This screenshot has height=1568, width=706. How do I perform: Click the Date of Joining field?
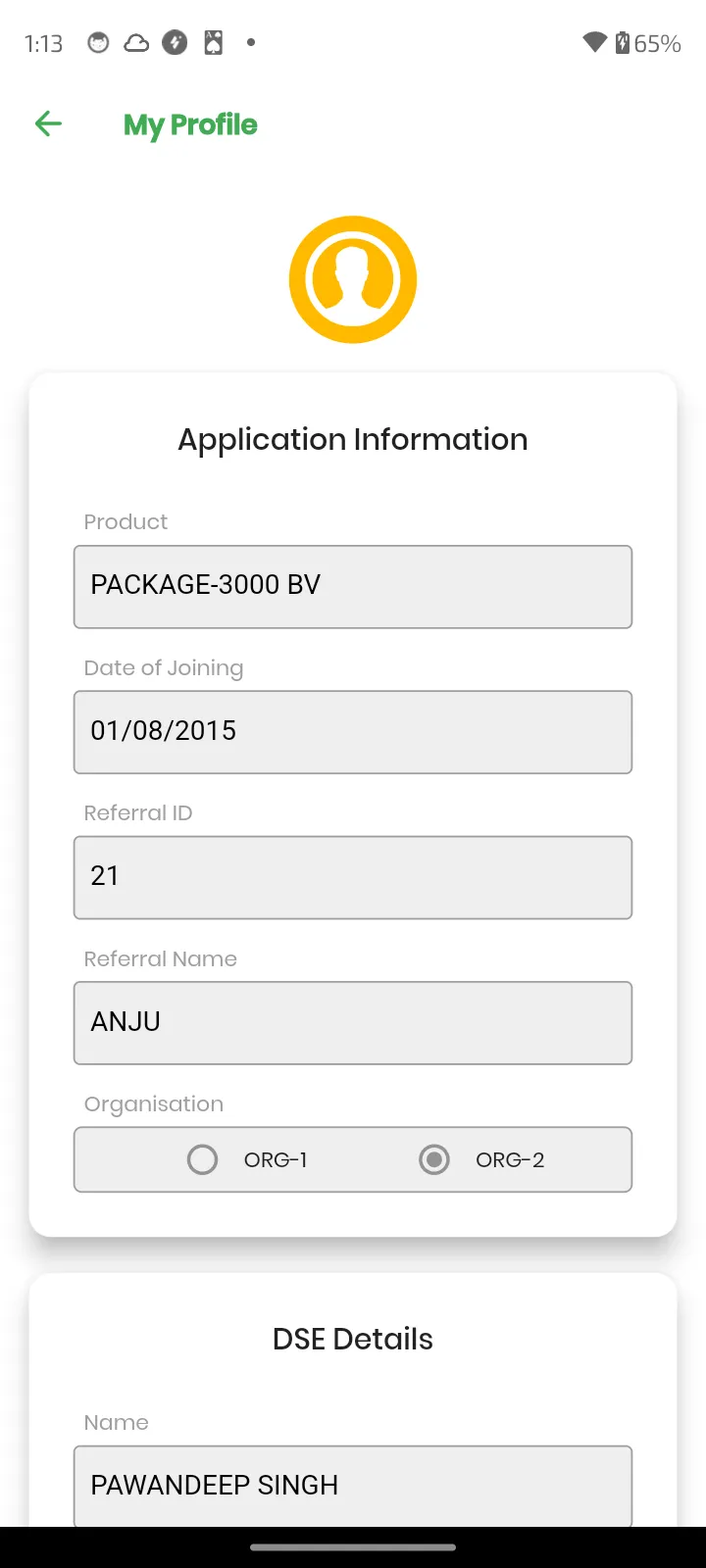pyautogui.click(x=353, y=732)
